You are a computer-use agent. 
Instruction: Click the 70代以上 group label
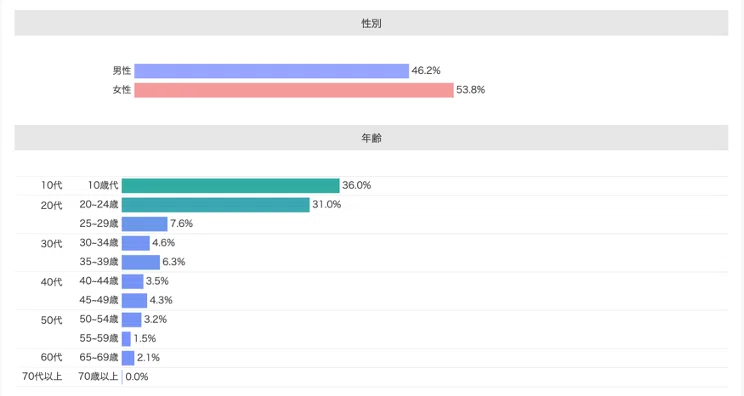point(42,377)
